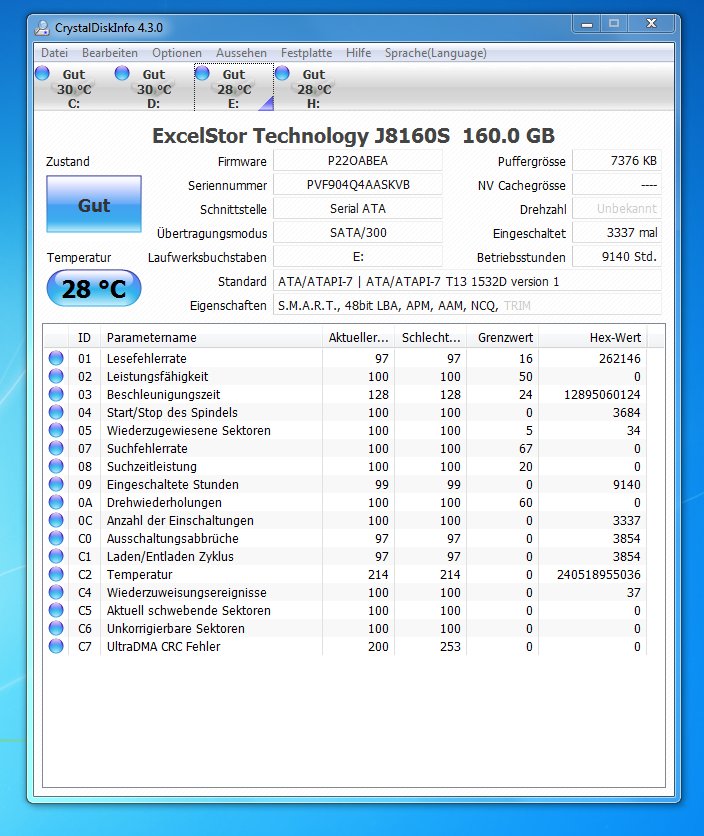704x836 pixels.
Task: Click status orb for Leistungsfähigkeit row
Action: (56, 376)
